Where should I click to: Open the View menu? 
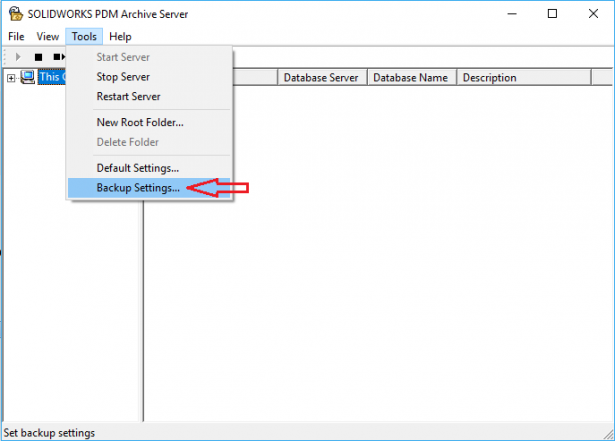(47, 36)
